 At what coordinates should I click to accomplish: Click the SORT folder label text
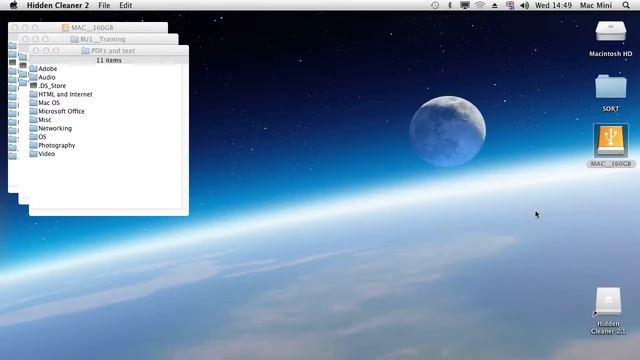(611, 109)
